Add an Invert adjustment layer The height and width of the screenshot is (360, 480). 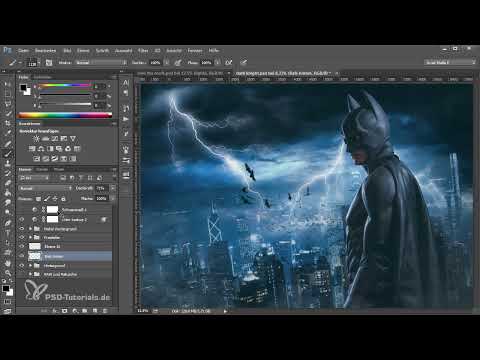coord(36,159)
